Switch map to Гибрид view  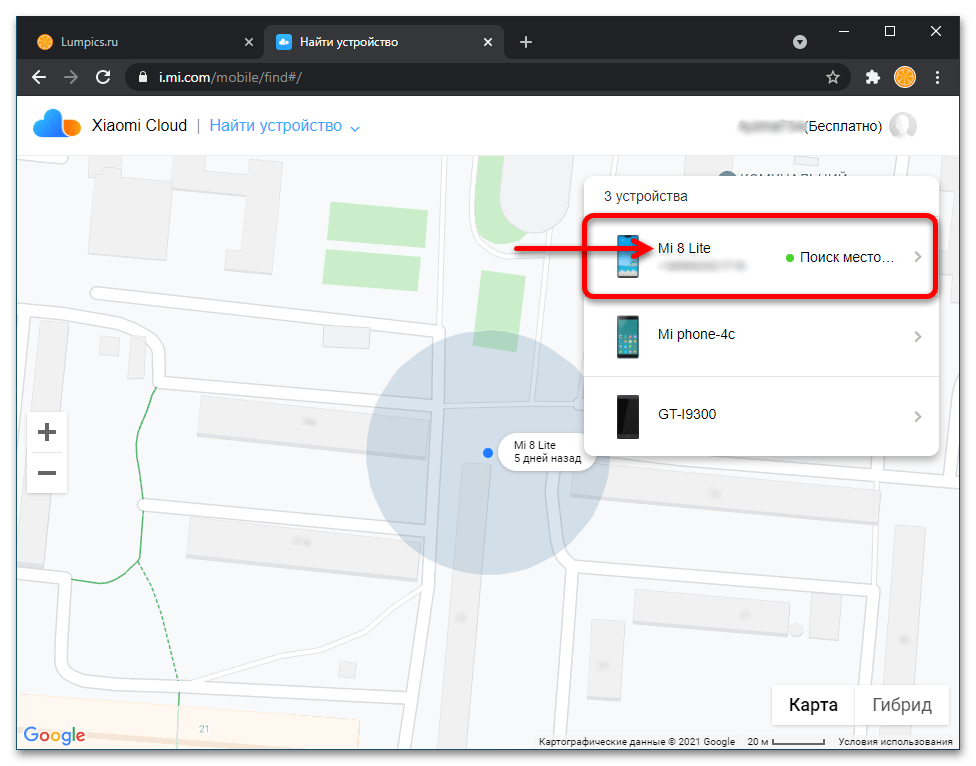click(902, 705)
